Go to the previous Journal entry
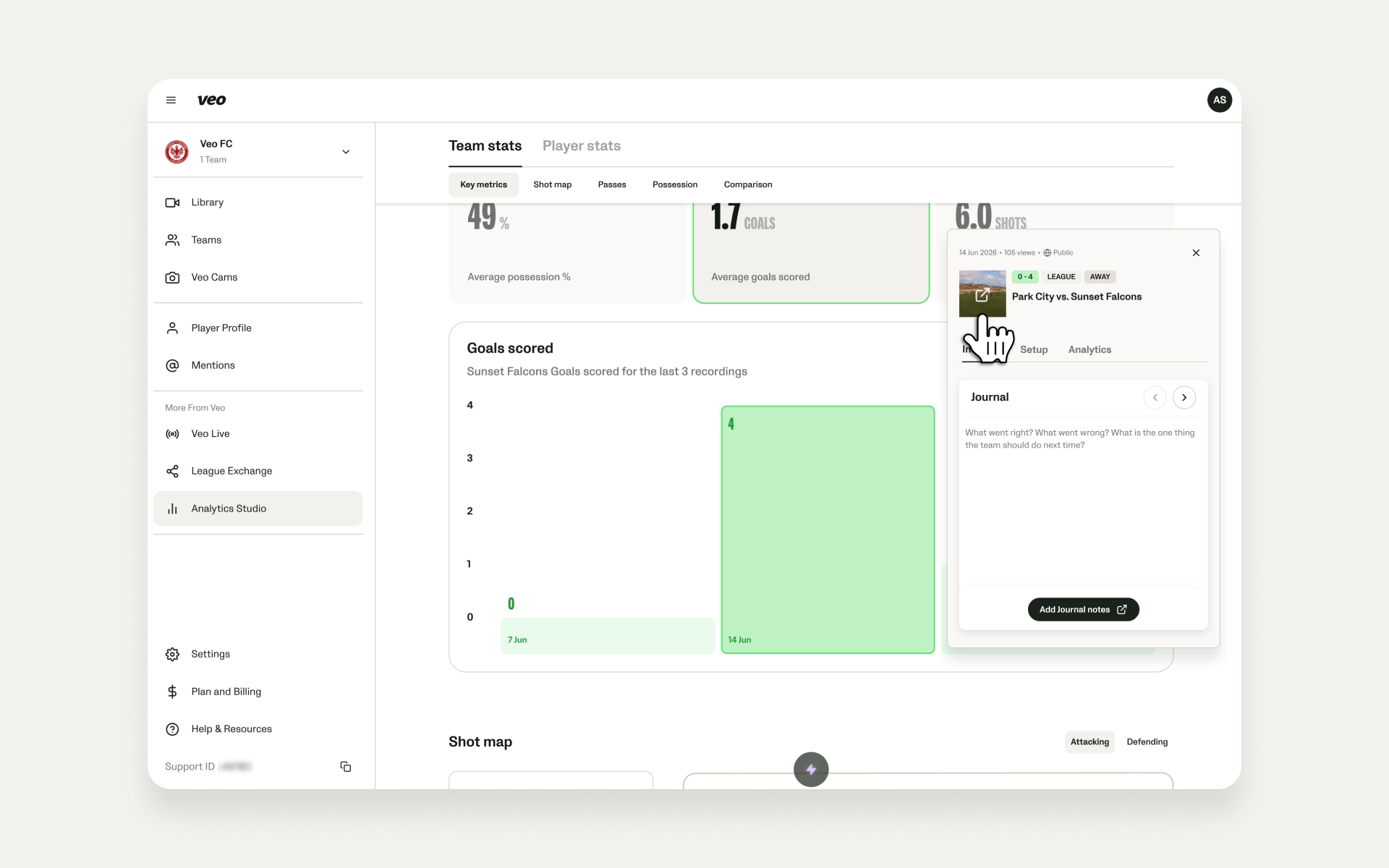The height and width of the screenshot is (868, 1389). (x=1155, y=398)
